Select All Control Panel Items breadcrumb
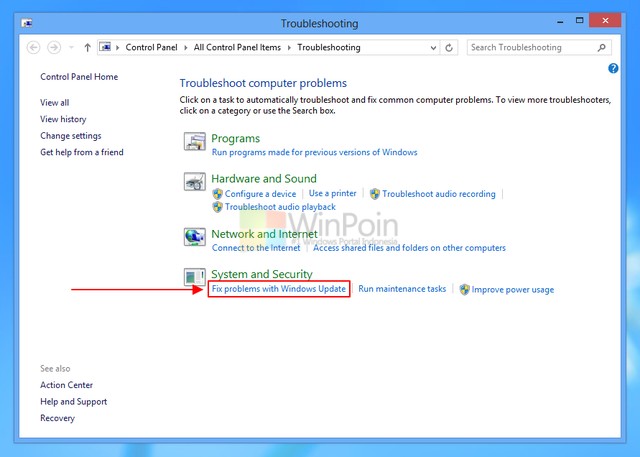640x457 pixels. point(237,47)
